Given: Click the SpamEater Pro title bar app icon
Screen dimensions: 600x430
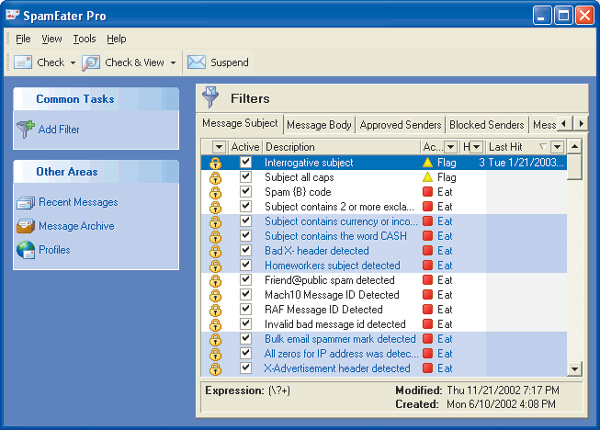Looking at the screenshot, I should 13,15.
